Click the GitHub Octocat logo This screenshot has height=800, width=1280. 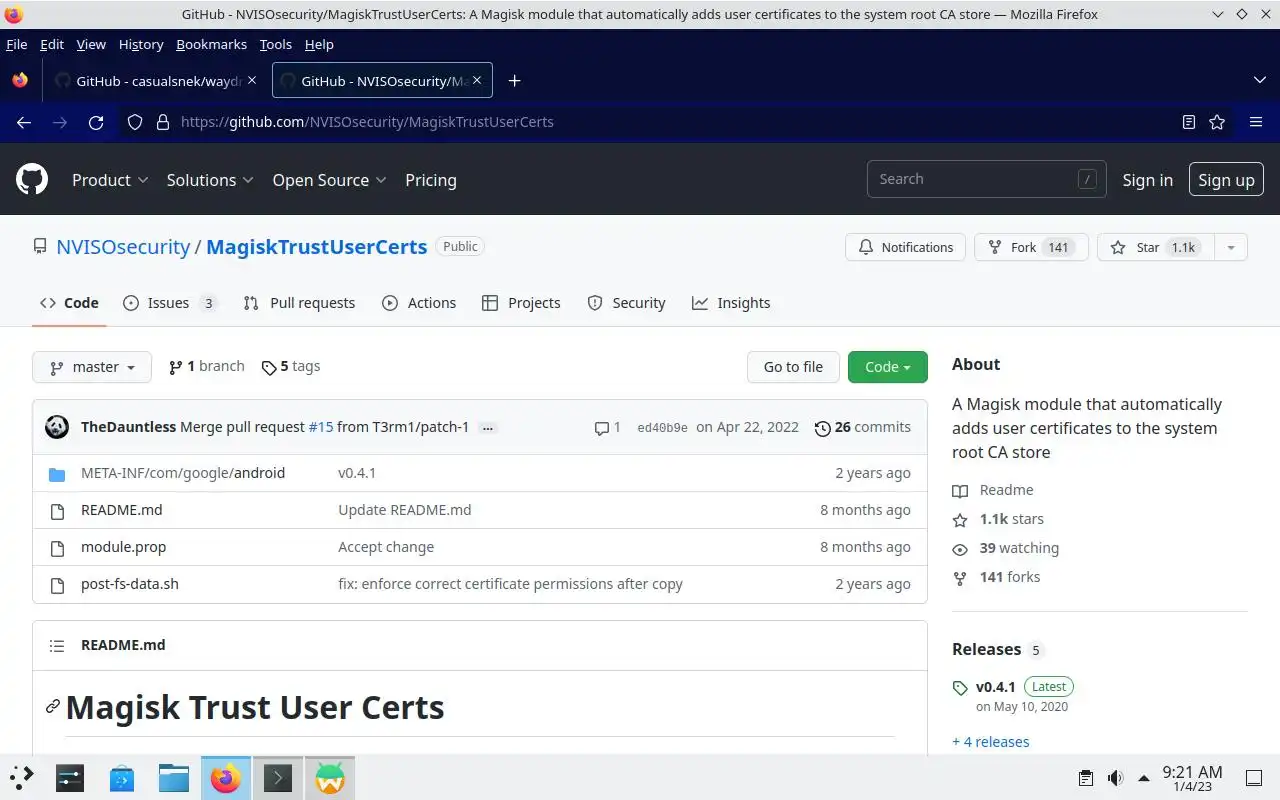pyautogui.click(x=32, y=180)
